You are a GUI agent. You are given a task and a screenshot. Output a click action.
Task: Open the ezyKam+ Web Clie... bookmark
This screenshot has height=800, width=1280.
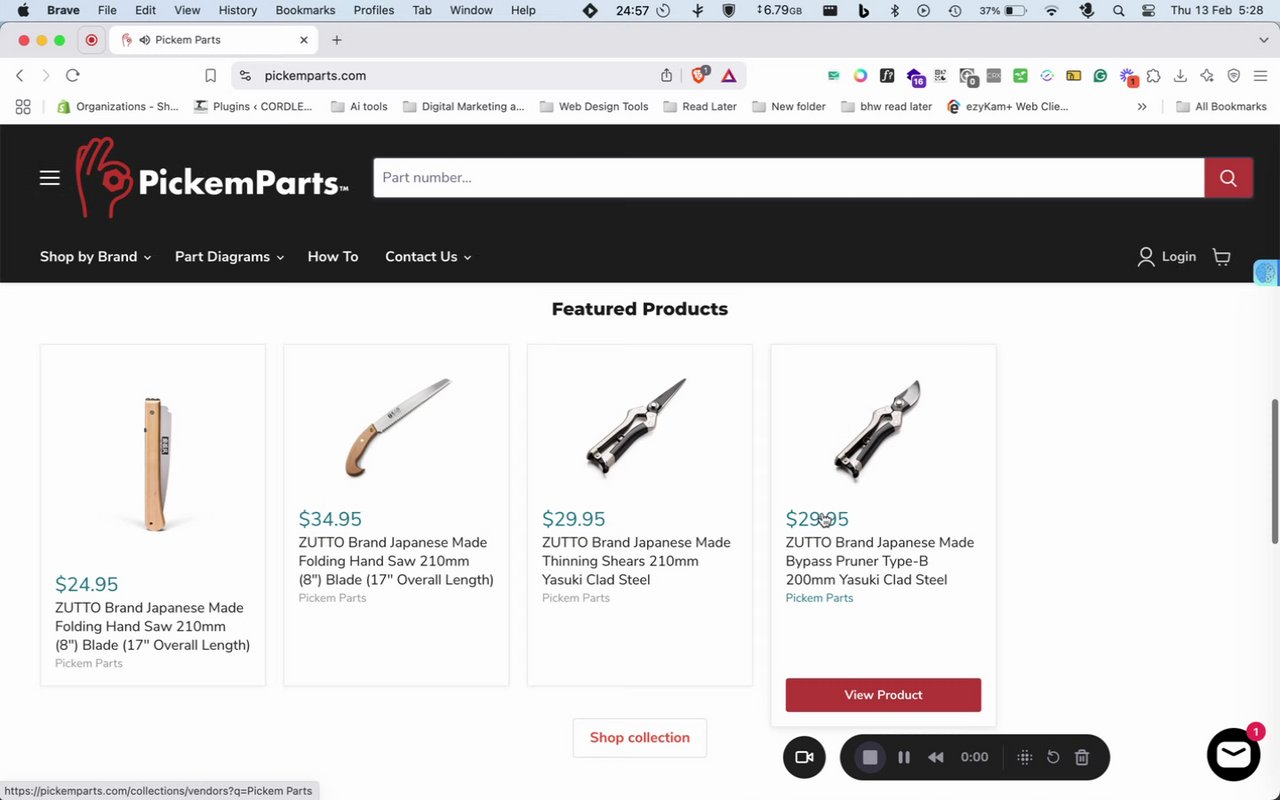click(x=1007, y=106)
